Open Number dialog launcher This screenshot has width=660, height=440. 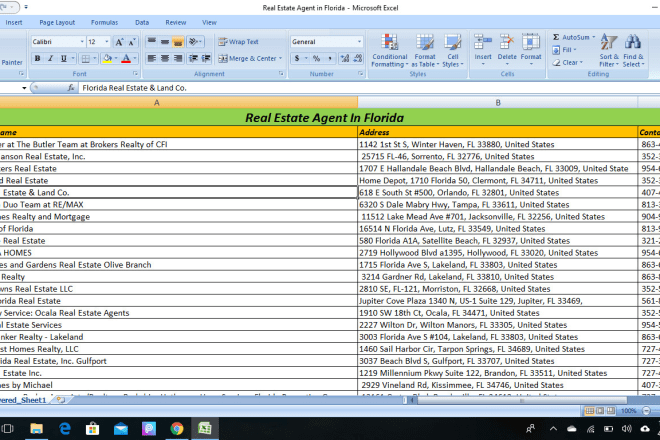pos(361,74)
